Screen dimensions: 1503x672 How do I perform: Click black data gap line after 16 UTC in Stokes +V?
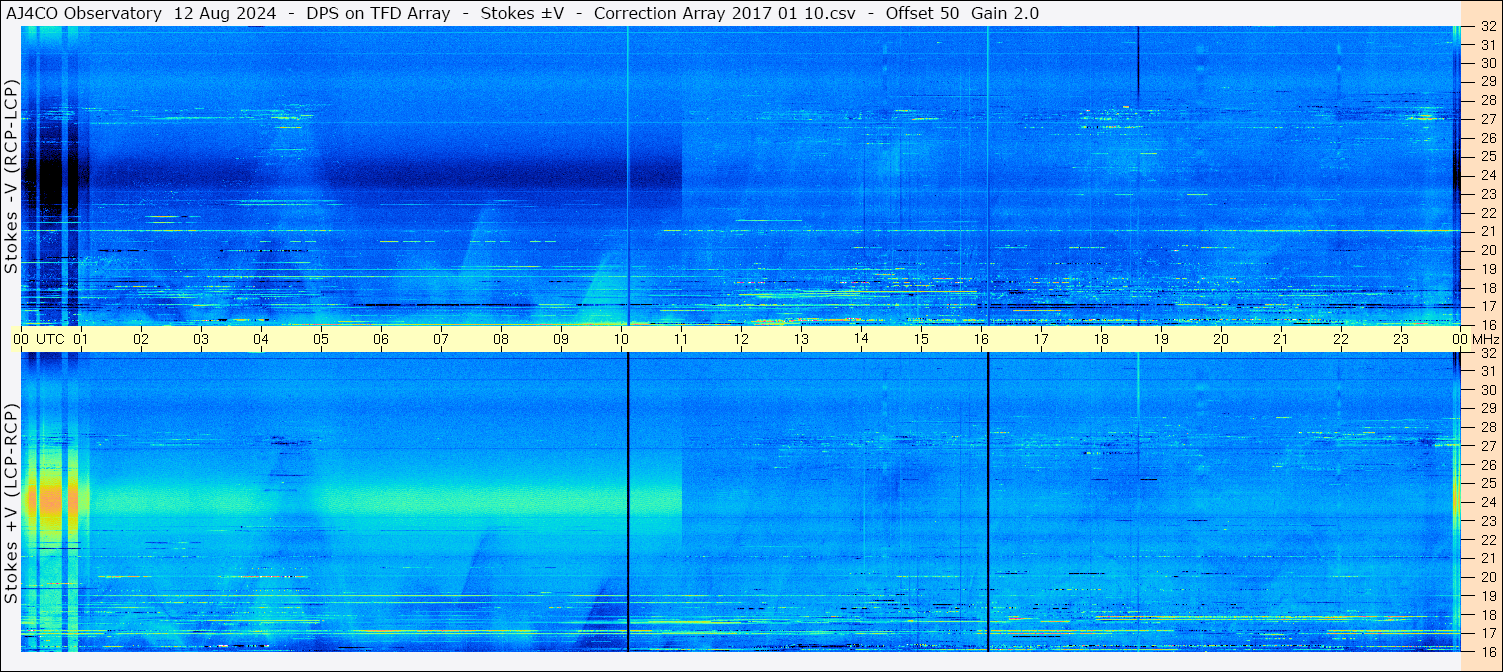pos(988,502)
